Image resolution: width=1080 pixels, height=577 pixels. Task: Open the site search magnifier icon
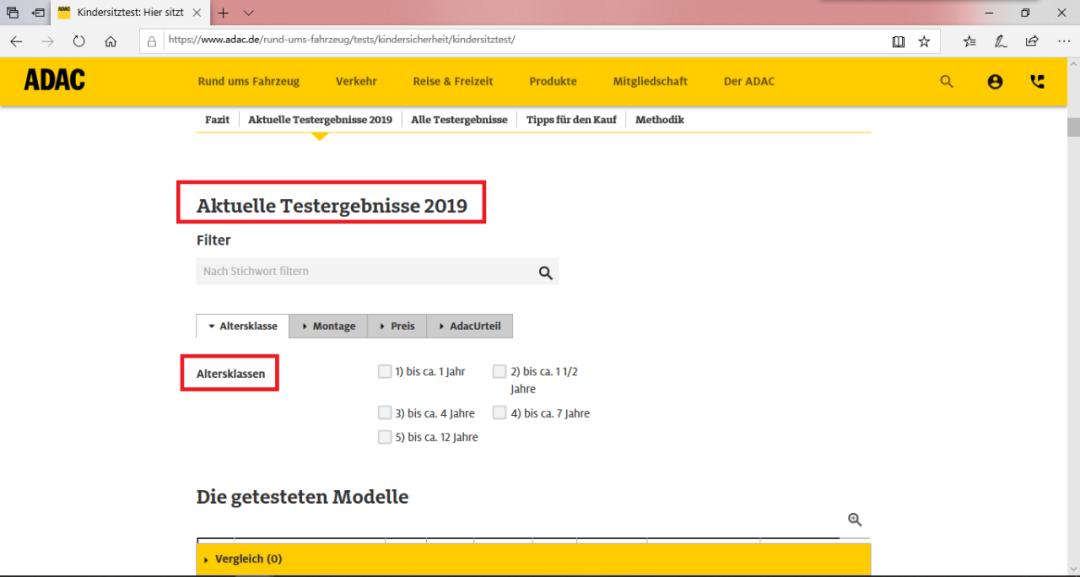pyautogui.click(x=947, y=81)
